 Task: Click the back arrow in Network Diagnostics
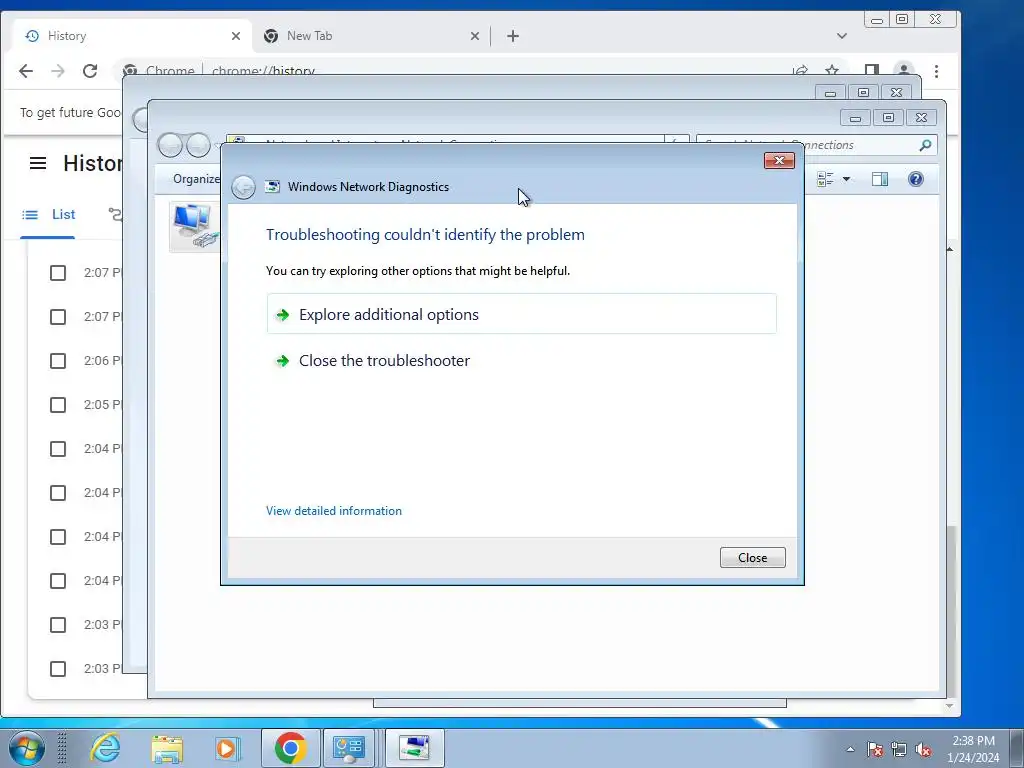pos(244,187)
